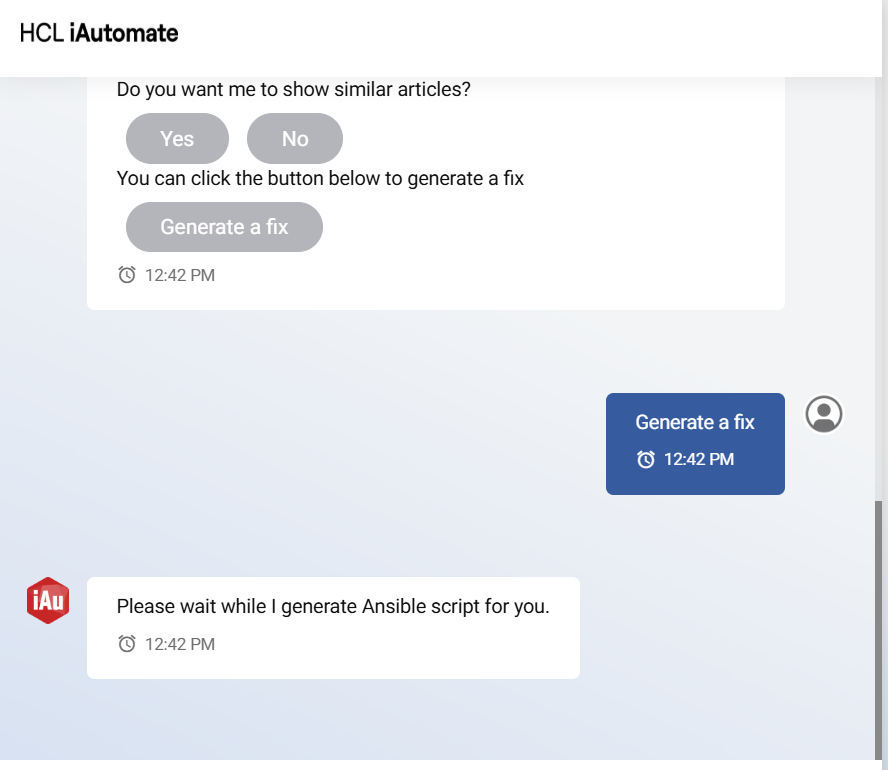Image resolution: width=888 pixels, height=770 pixels.
Task: Click the 12:42 PM timestamp under the gray fix button
Action: pyautogui.click(x=180, y=275)
